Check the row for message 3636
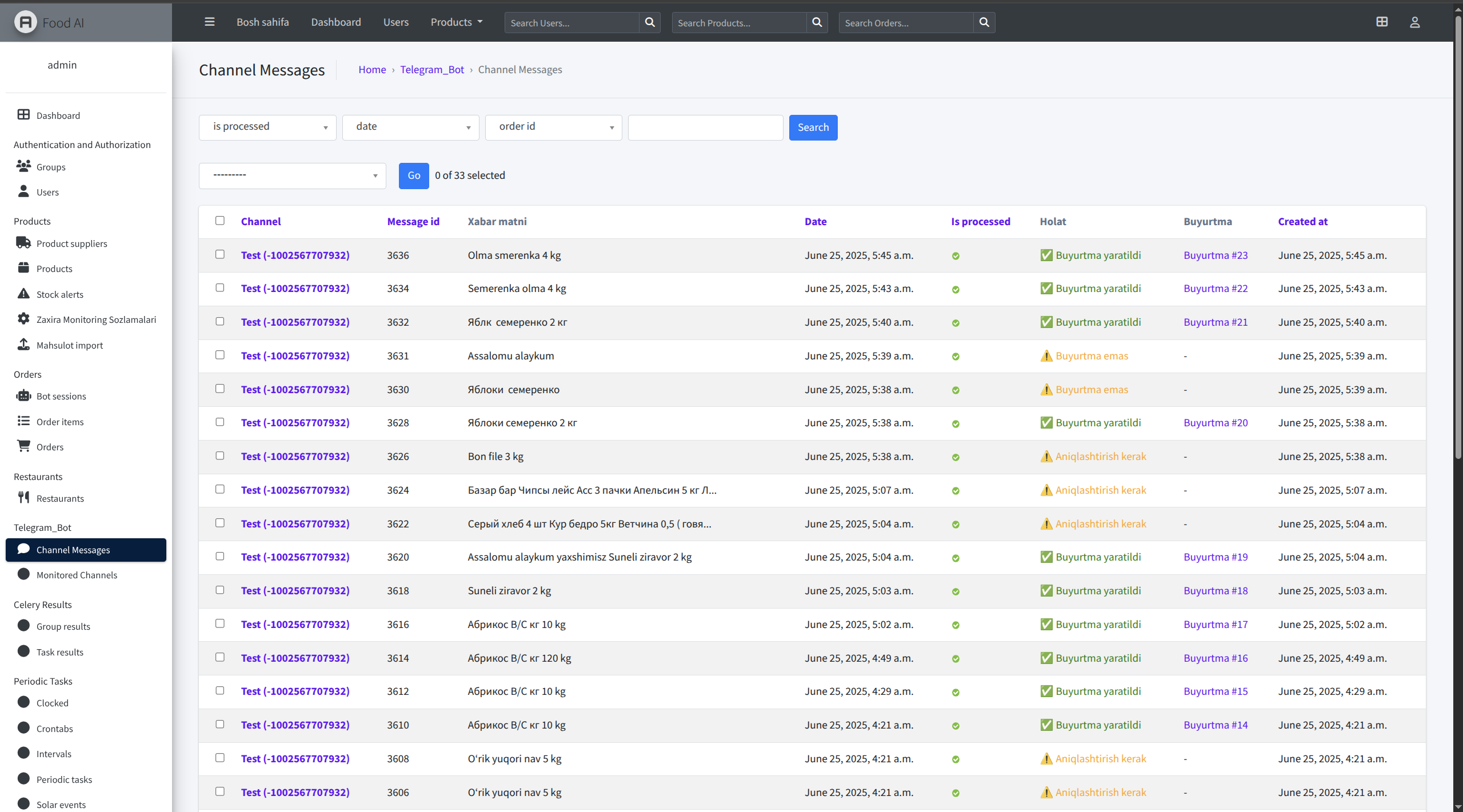This screenshot has height=812, width=1463. coord(220,254)
